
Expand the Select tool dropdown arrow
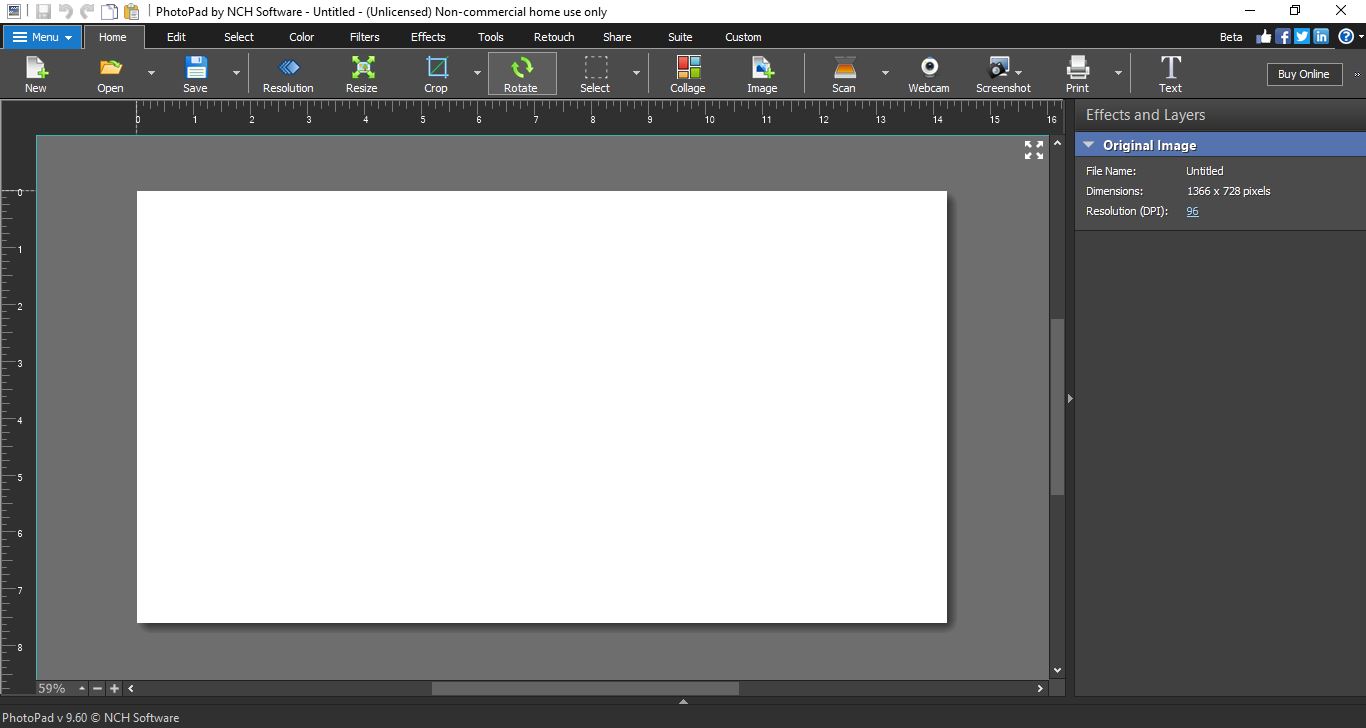[636, 73]
